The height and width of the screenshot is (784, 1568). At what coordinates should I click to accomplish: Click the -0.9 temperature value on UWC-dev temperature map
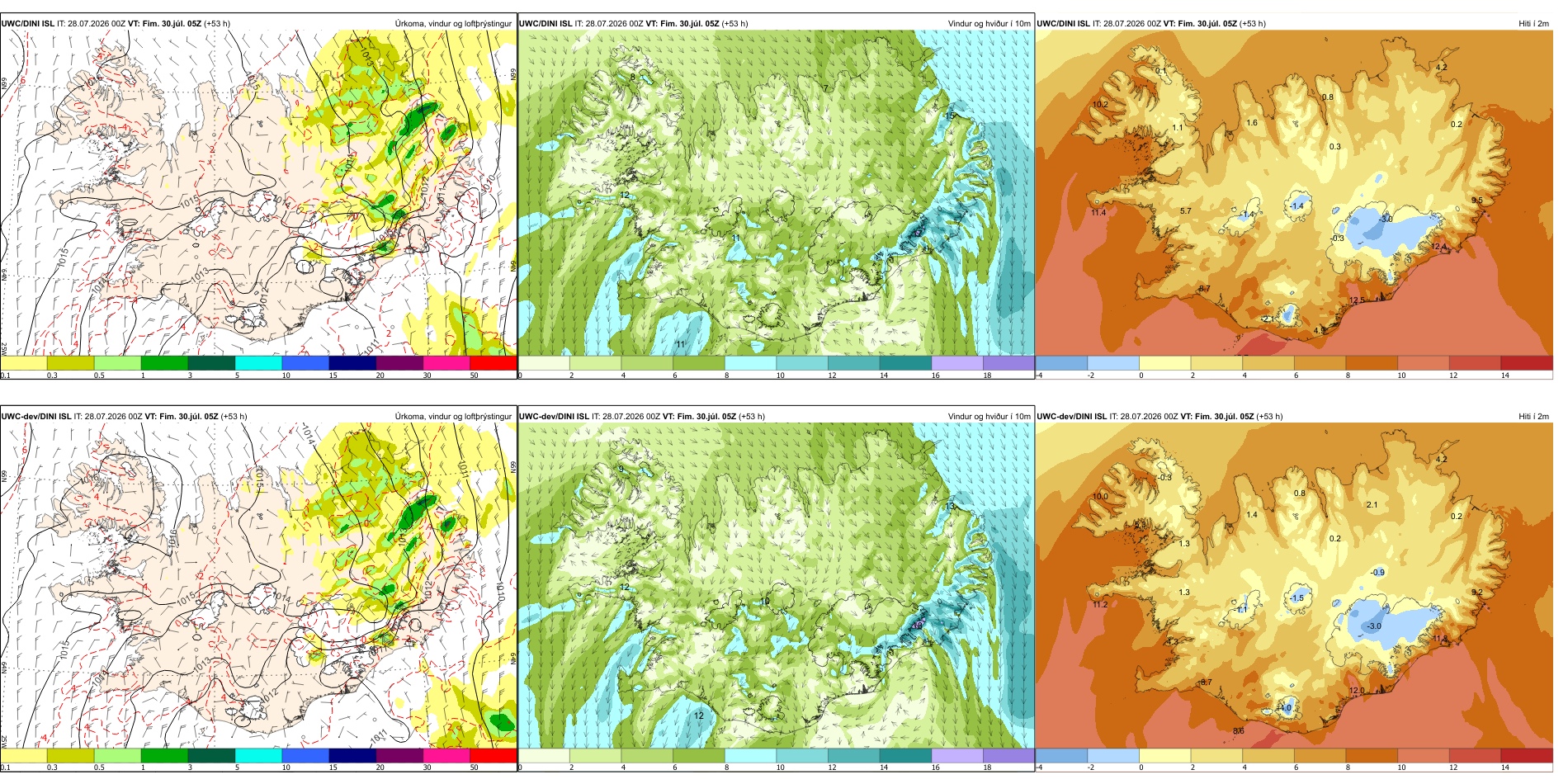1378,573
